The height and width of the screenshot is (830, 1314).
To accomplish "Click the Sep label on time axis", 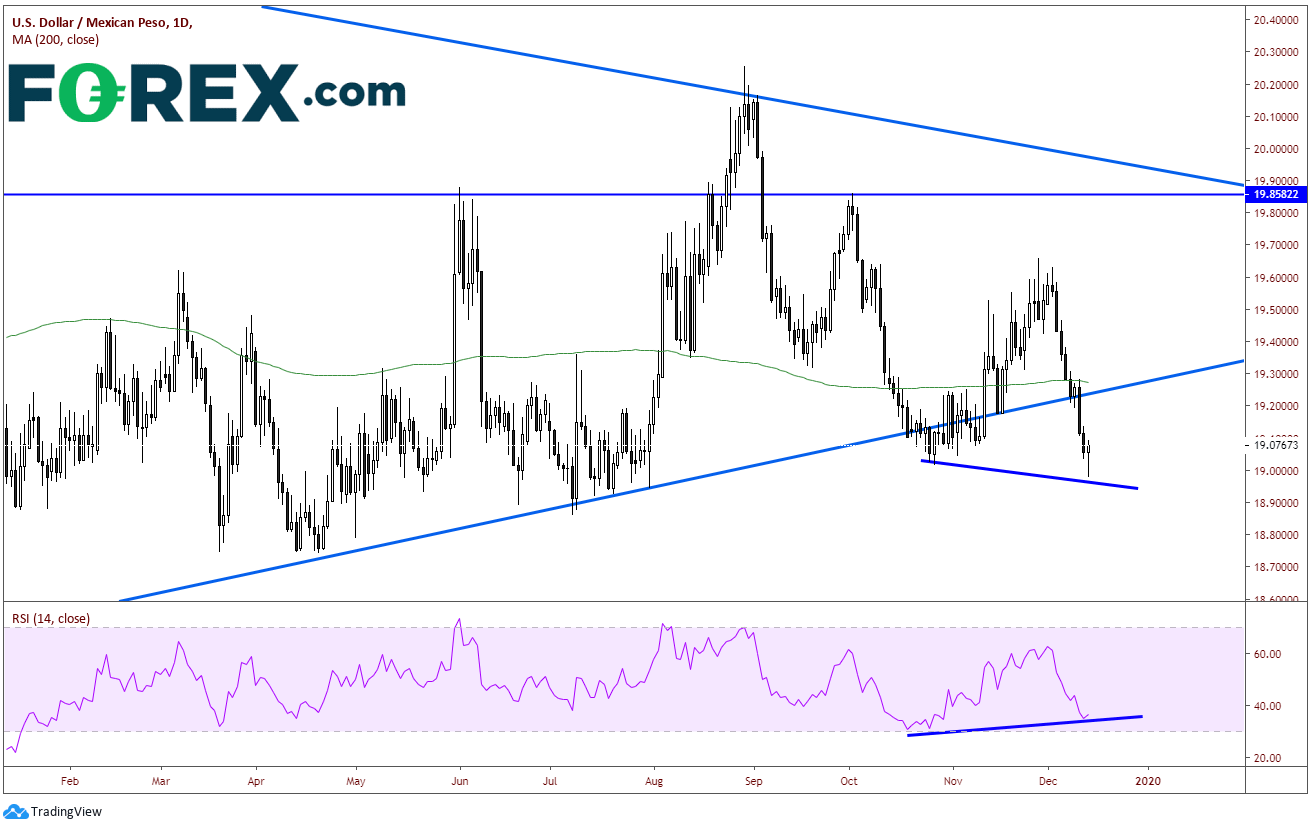I will tap(755, 780).
